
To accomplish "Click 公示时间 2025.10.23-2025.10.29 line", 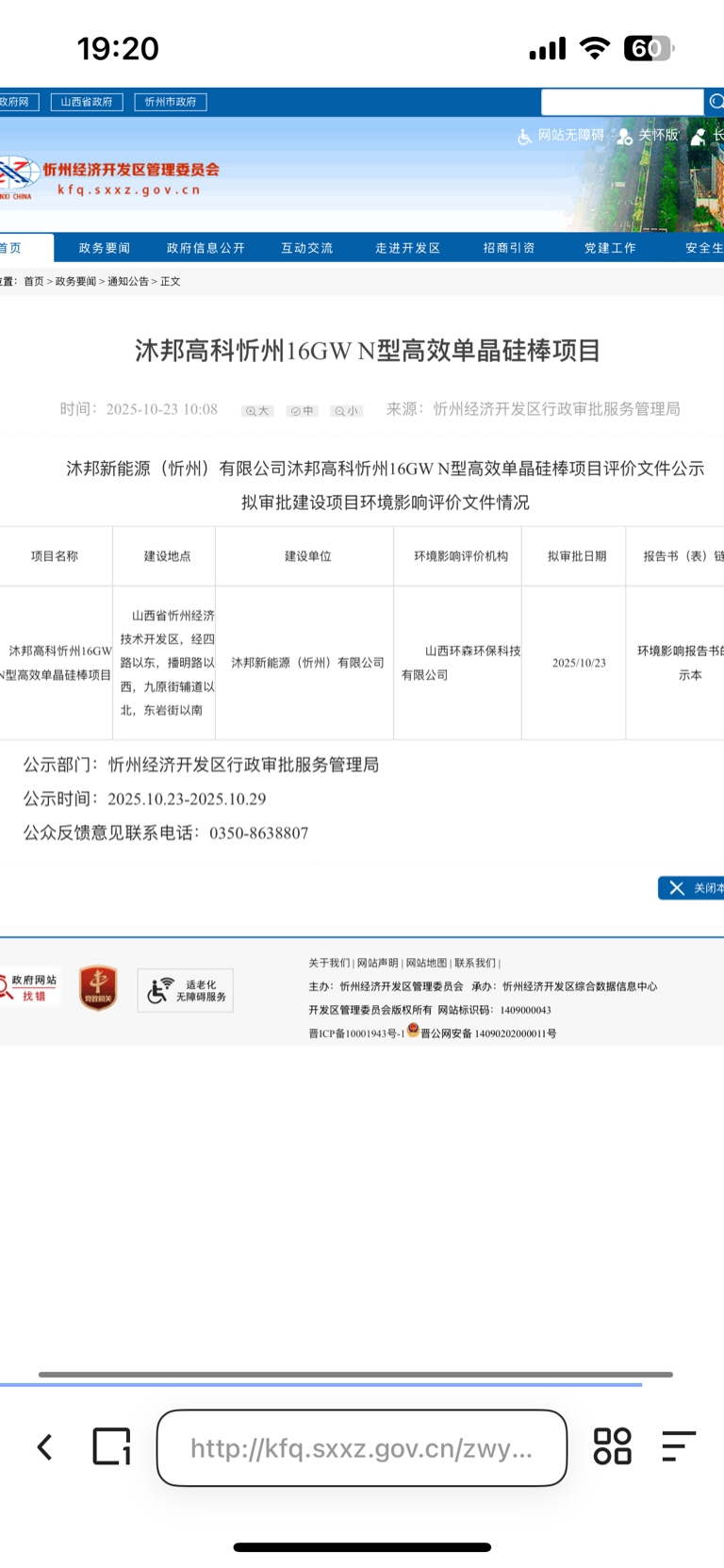I will 145,799.
